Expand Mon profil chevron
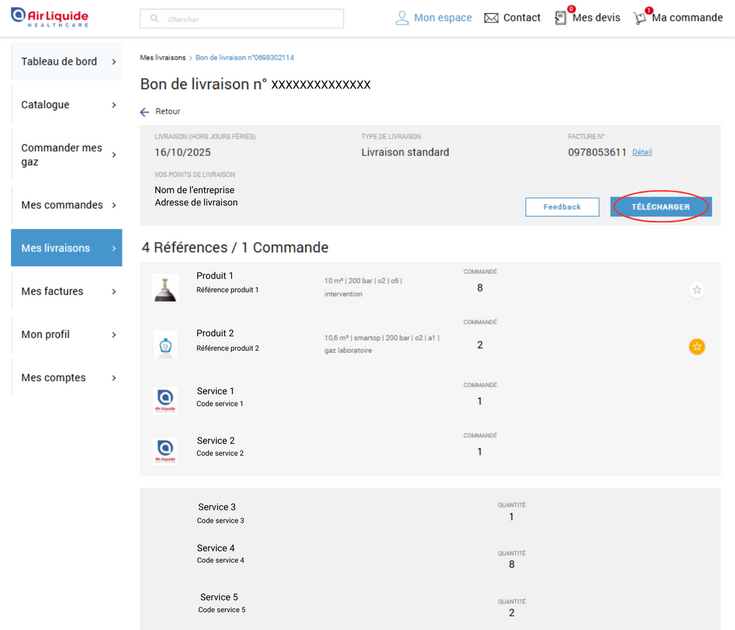 click(114, 335)
